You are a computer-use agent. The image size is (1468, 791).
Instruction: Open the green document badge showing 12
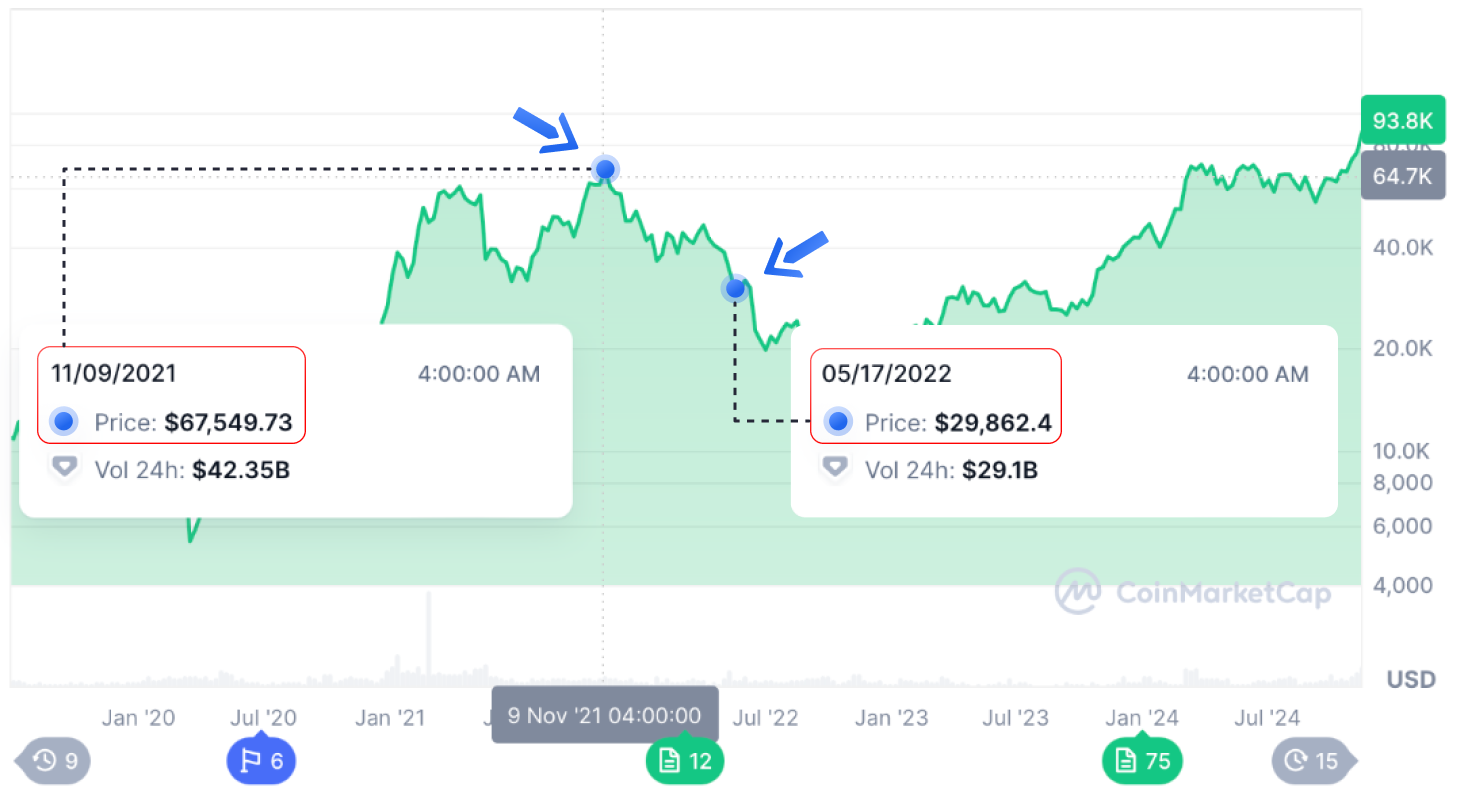684,761
